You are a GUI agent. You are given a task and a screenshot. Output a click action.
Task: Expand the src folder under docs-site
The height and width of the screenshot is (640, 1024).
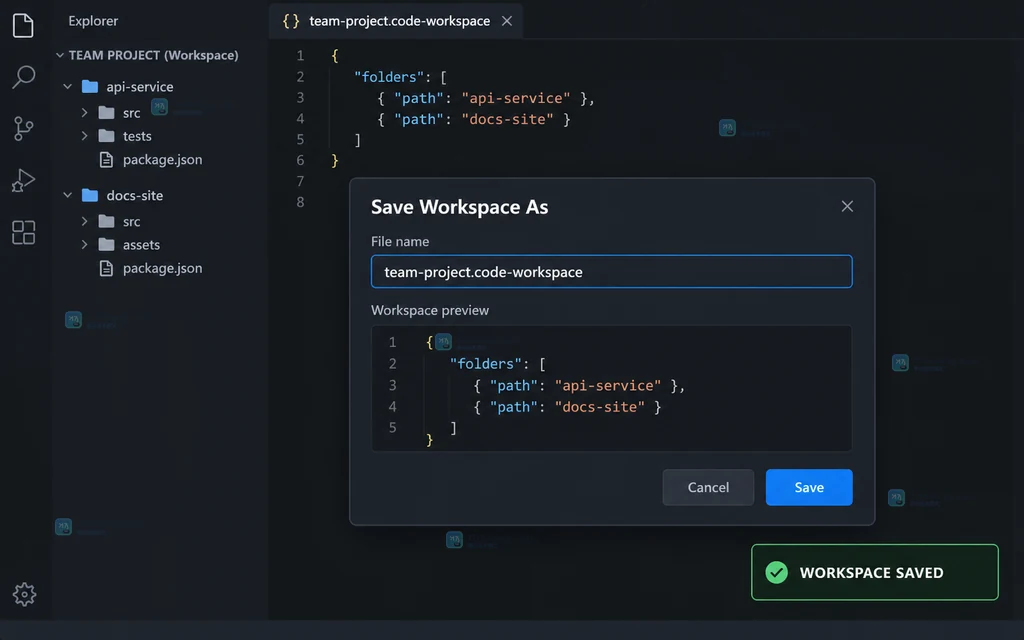click(x=84, y=221)
